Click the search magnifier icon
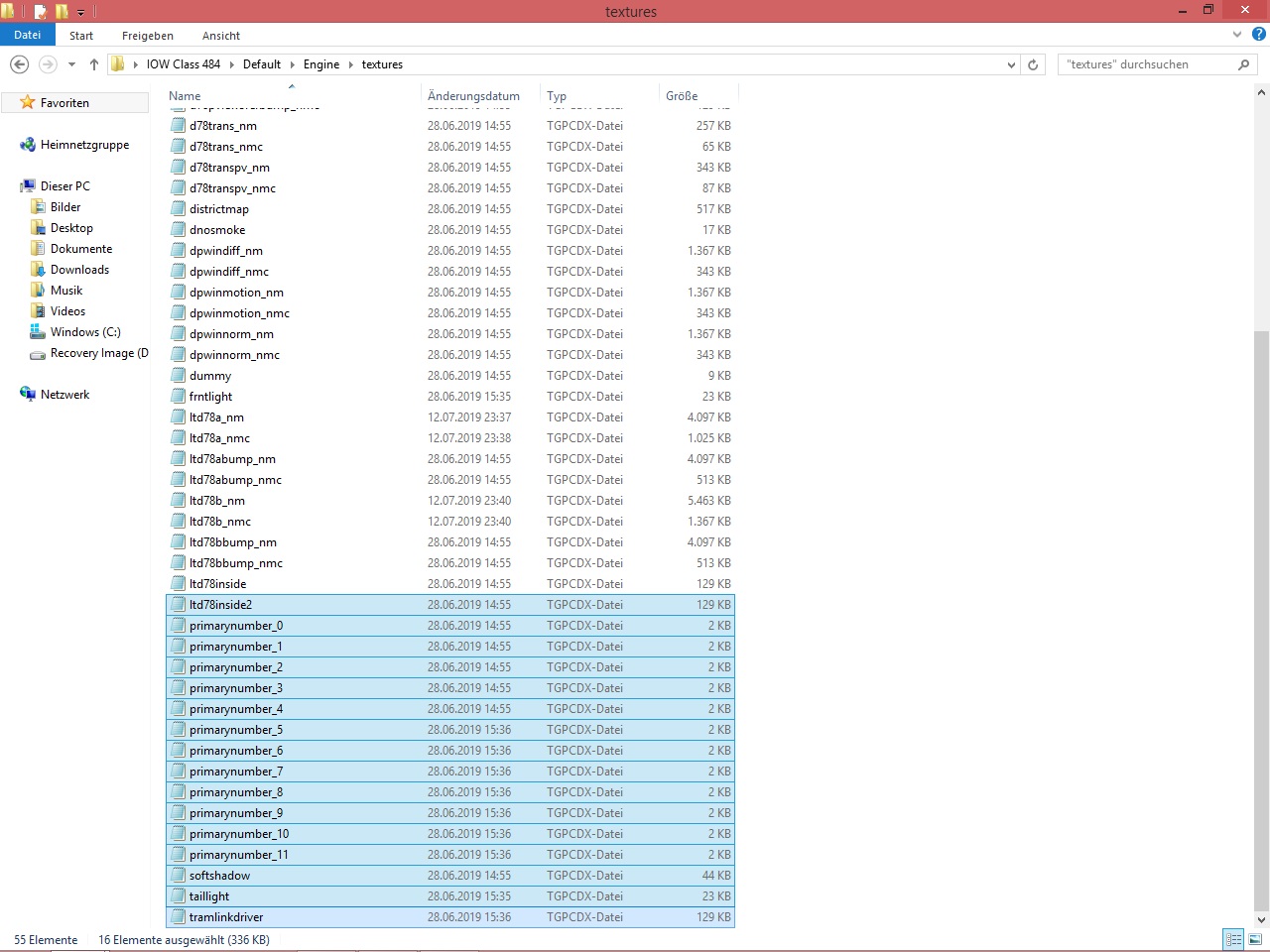The image size is (1270, 952). pos(1243,64)
